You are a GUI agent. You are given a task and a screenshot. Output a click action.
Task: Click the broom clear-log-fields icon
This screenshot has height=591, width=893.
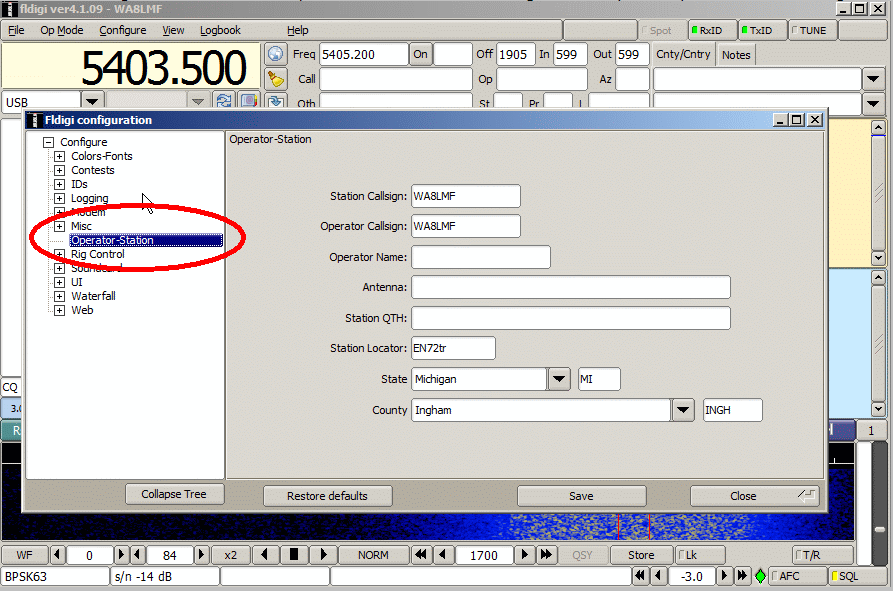[276, 79]
